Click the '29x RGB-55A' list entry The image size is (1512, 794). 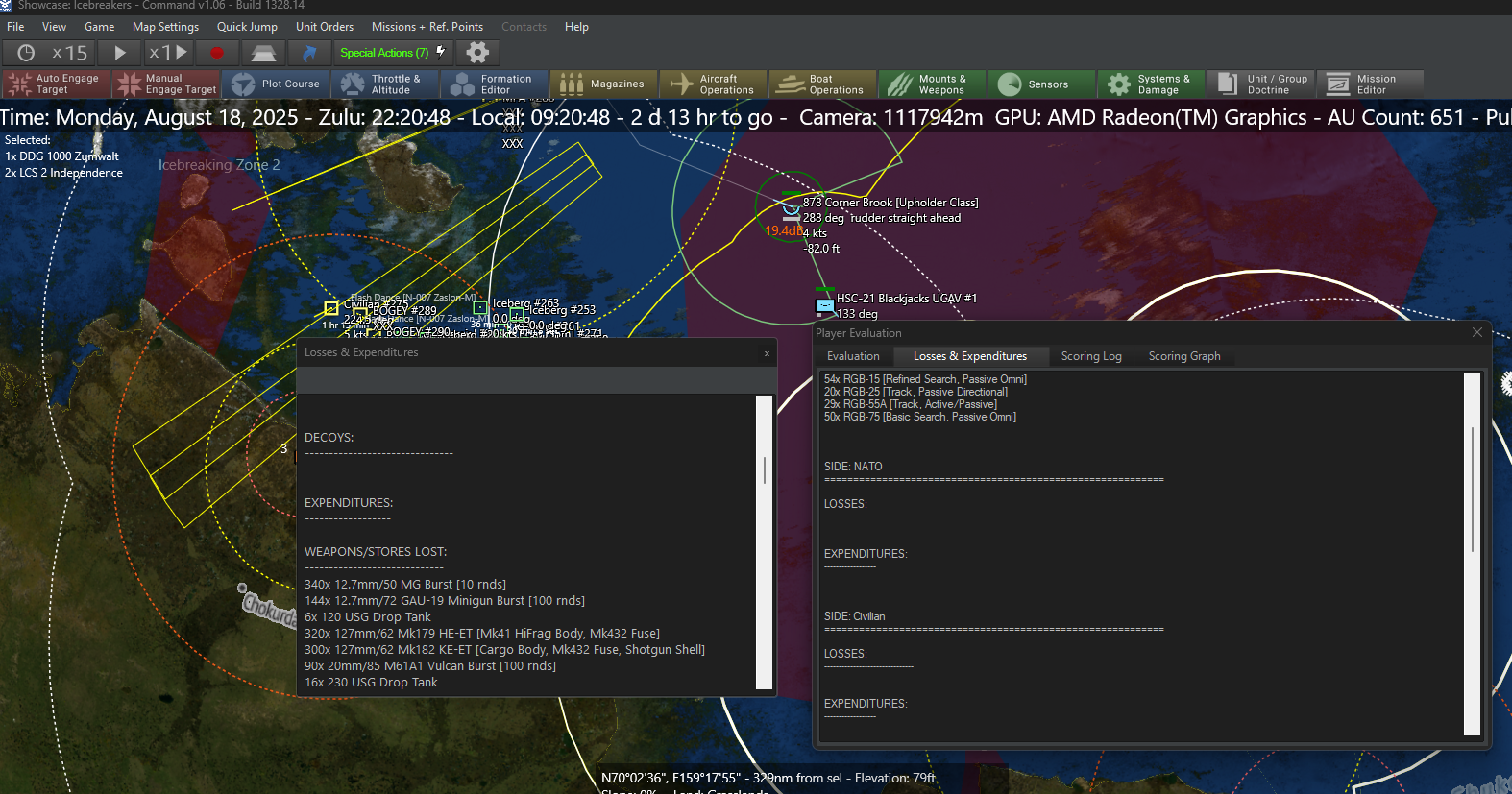[x=911, y=404]
